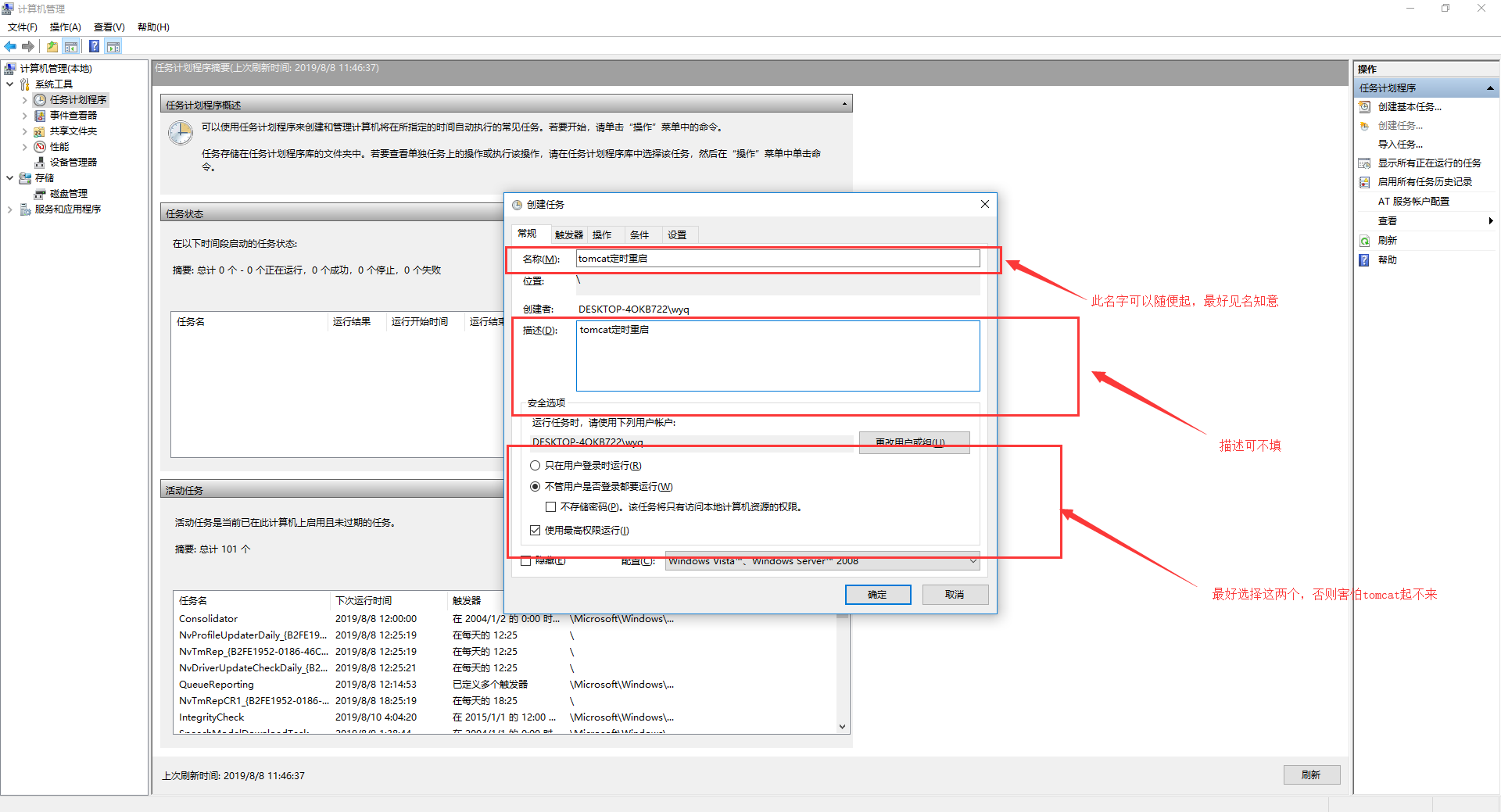Screen dimensions: 1501x812
Task: Close the 创建任务 dialog
Action: [x=985, y=205]
